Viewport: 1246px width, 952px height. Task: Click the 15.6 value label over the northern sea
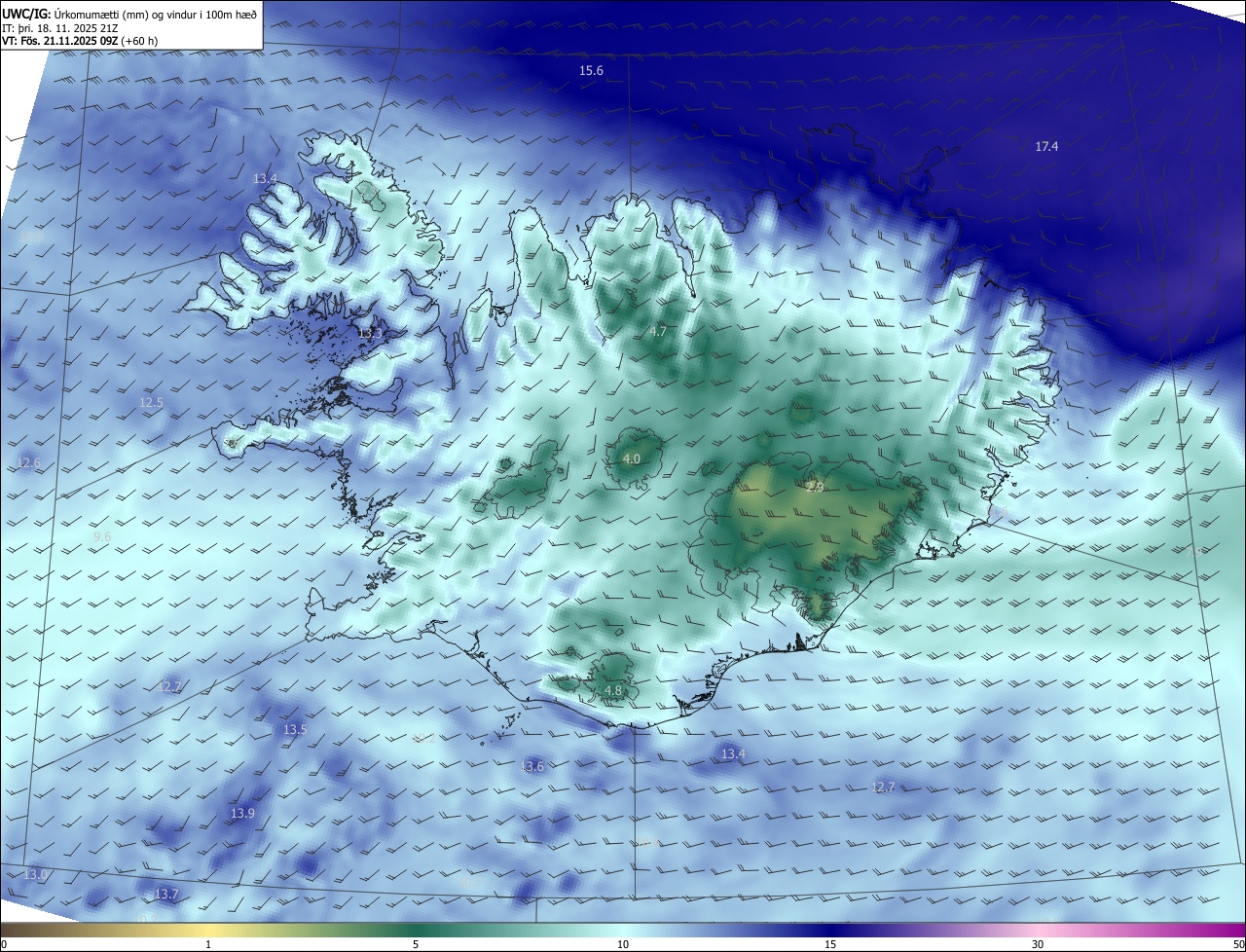coord(591,70)
